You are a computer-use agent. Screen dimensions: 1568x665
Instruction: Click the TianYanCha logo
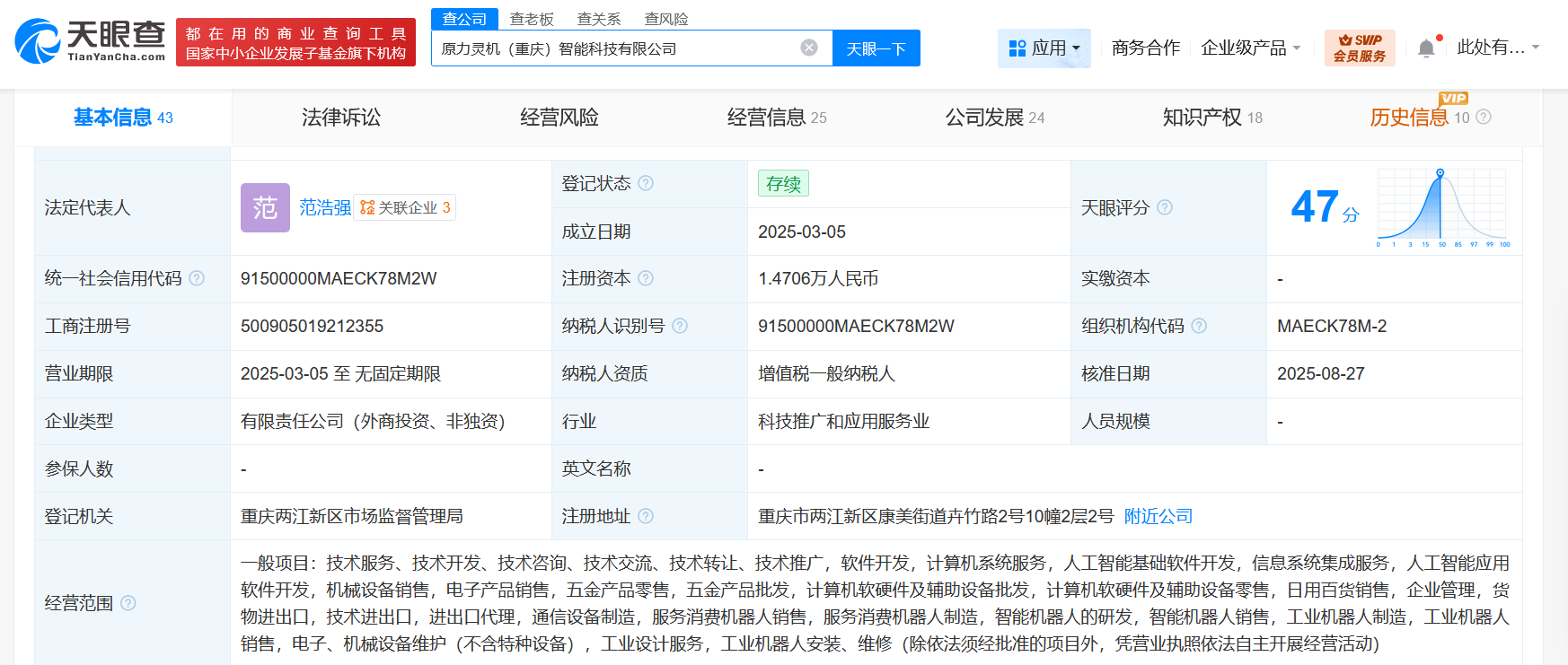(90, 41)
